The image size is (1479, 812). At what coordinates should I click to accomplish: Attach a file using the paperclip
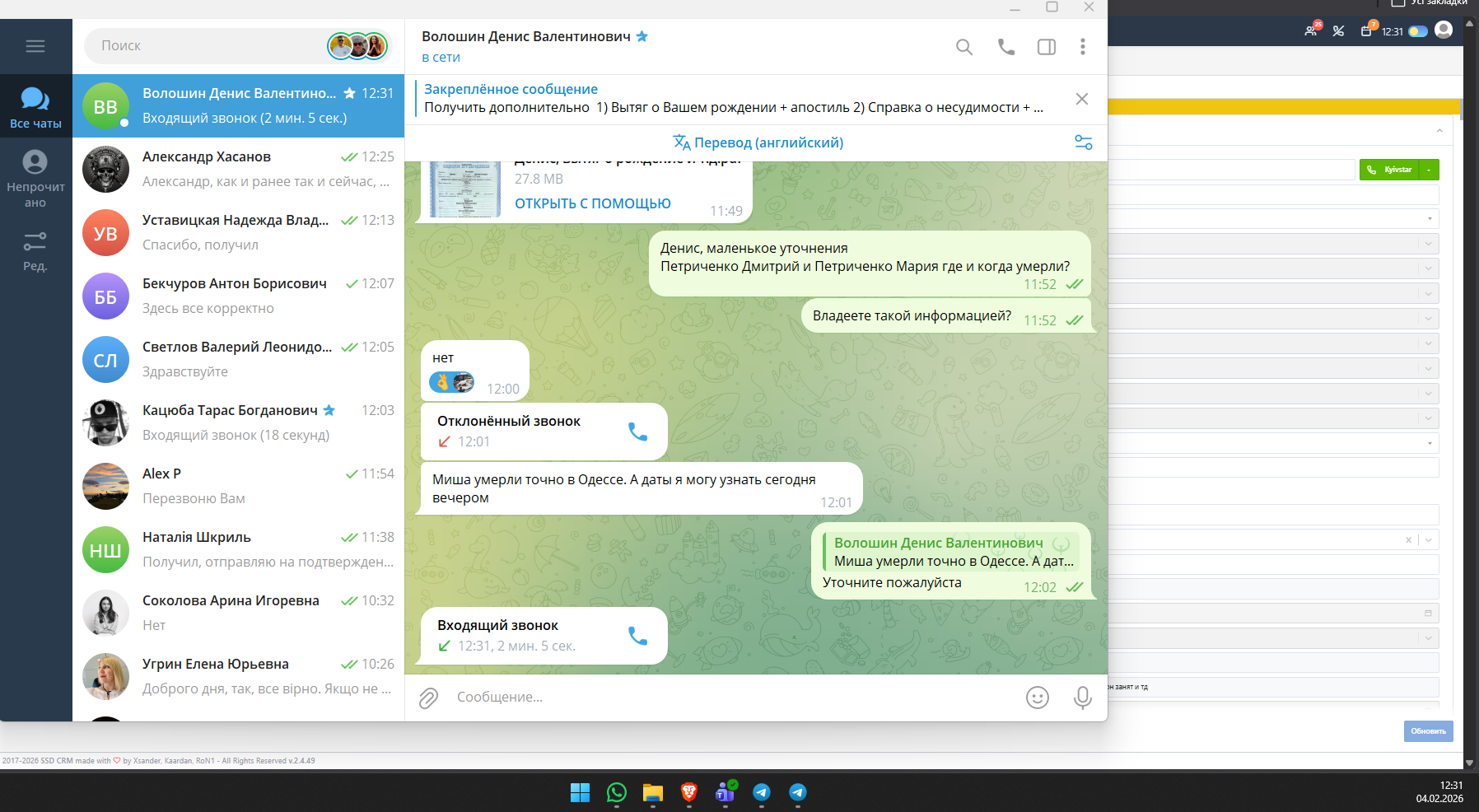[429, 698]
